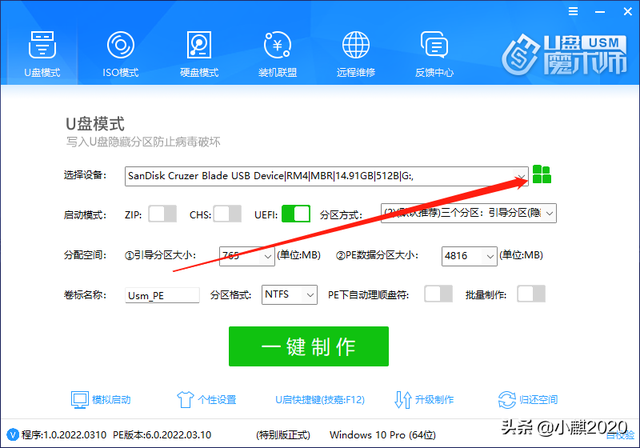Click the 卷标名称 Usm_PE input field
The width and height of the screenshot is (640, 448).
tap(162, 295)
